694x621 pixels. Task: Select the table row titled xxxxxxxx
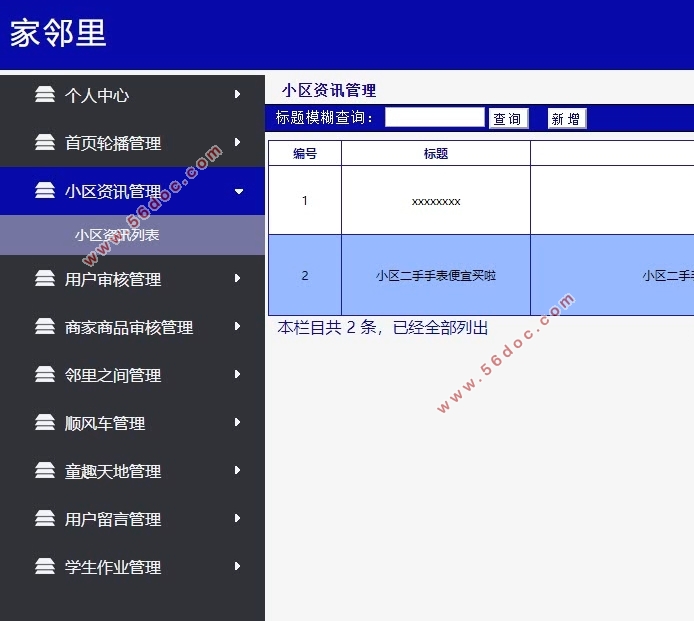click(435, 201)
